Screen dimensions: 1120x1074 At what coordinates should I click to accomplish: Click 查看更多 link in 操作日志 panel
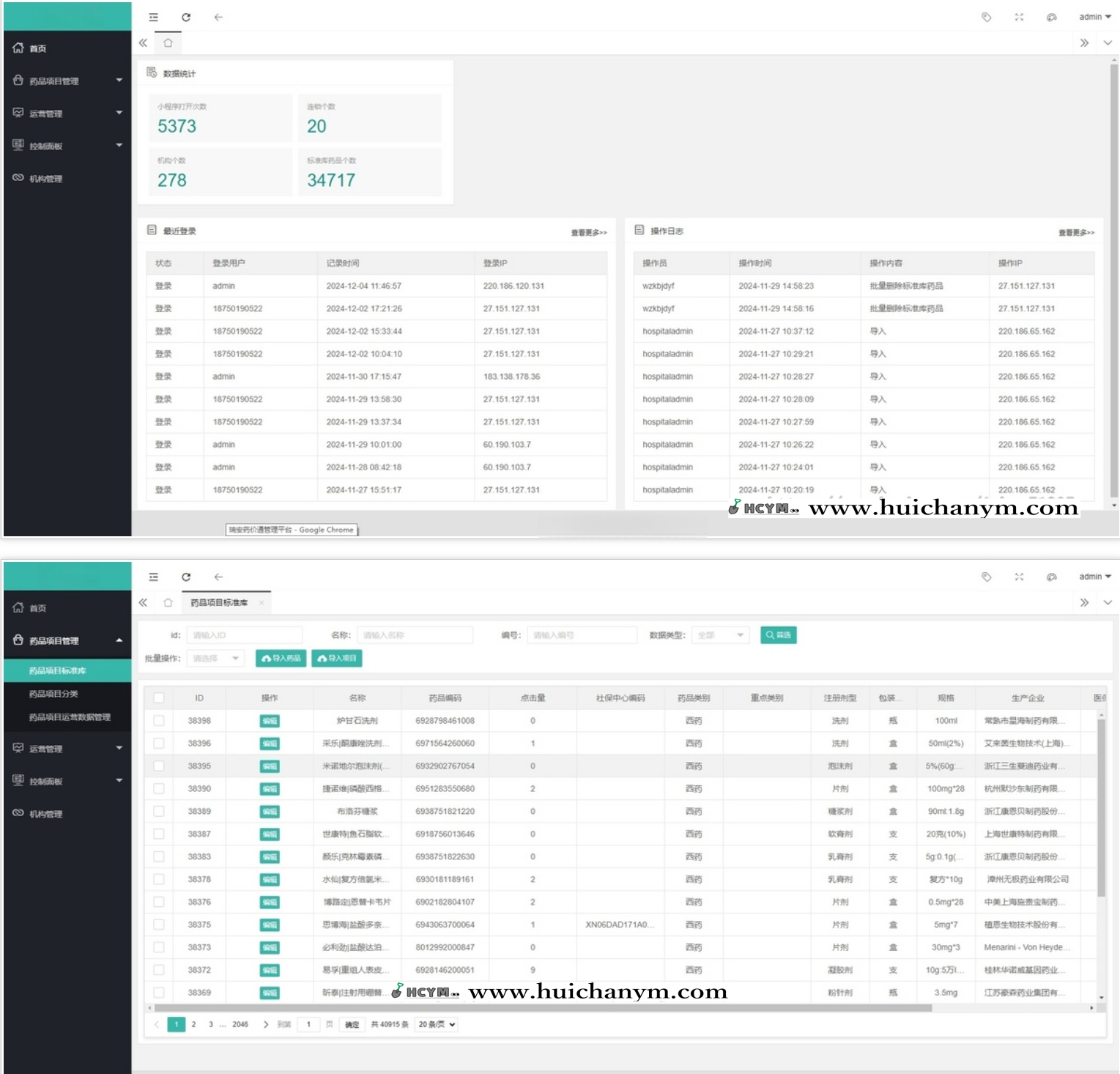[1075, 233]
